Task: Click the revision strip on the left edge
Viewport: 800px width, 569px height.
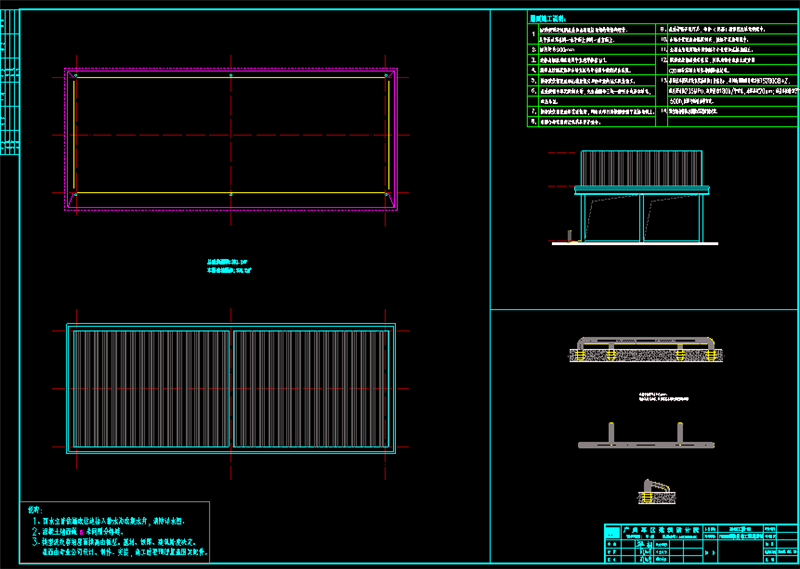Action: pyautogui.click(x=10, y=82)
